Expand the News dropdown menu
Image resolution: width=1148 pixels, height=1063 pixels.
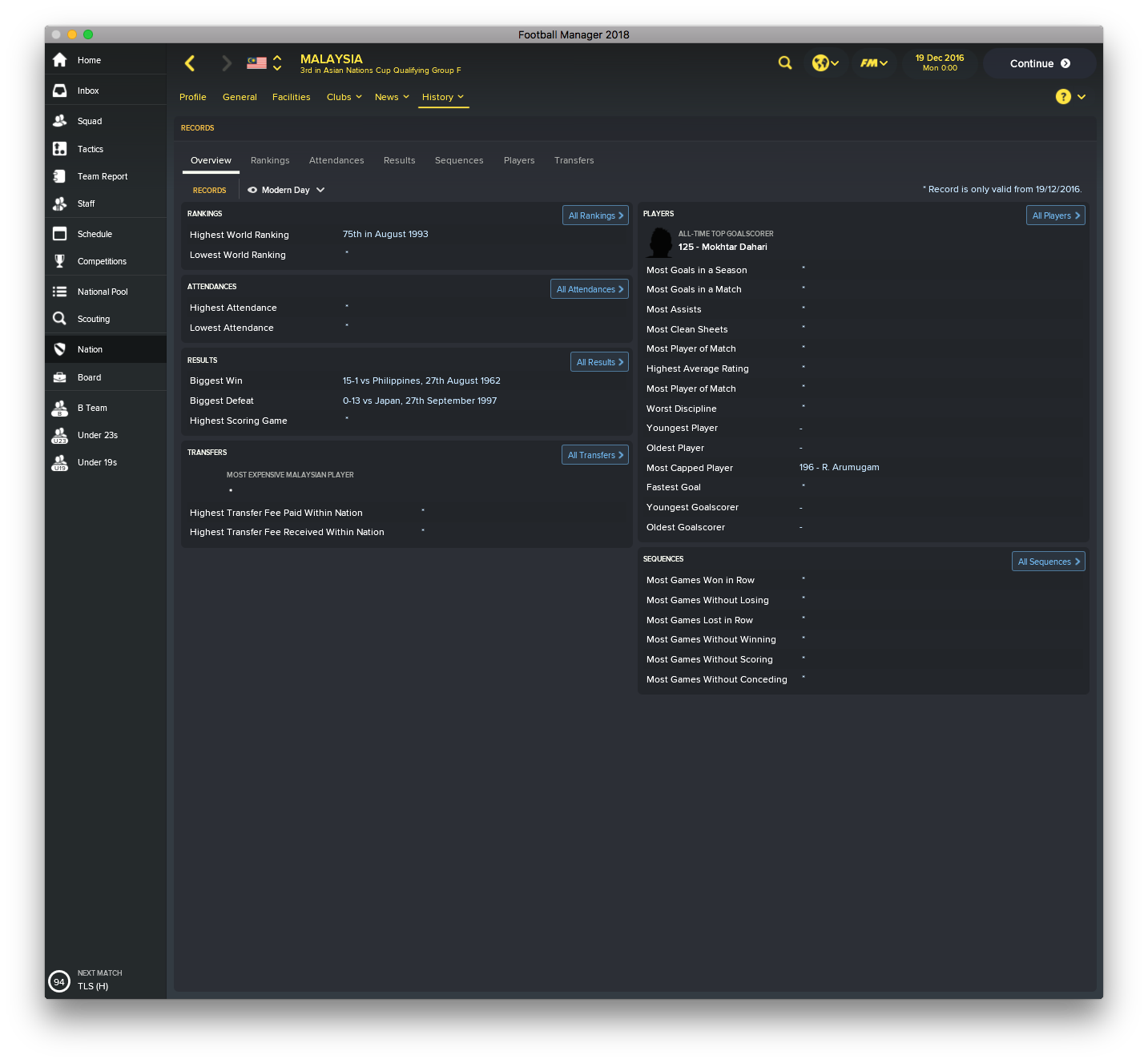coord(392,97)
